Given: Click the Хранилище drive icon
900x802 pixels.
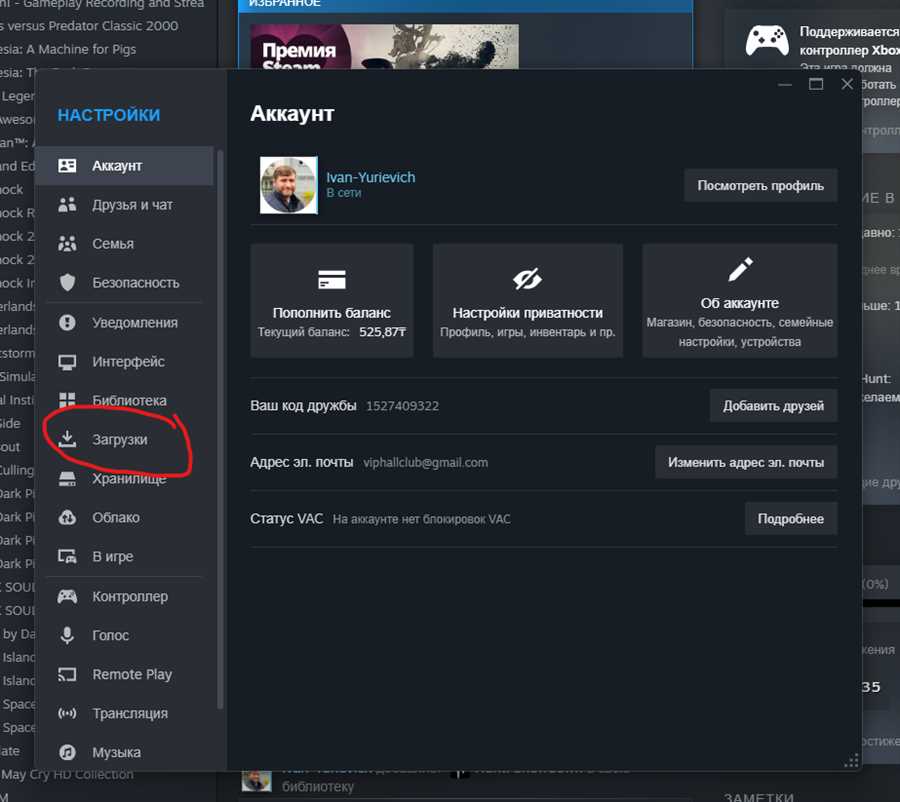Looking at the screenshot, I should point(67,479).
